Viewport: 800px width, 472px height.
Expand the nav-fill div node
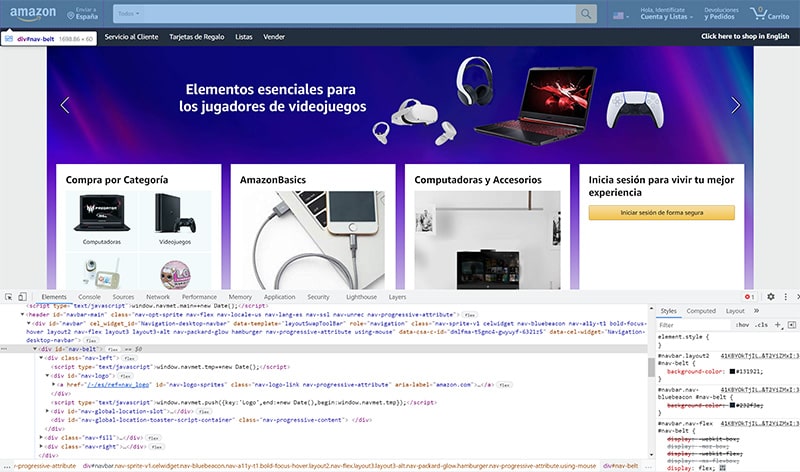pos(42,438)
